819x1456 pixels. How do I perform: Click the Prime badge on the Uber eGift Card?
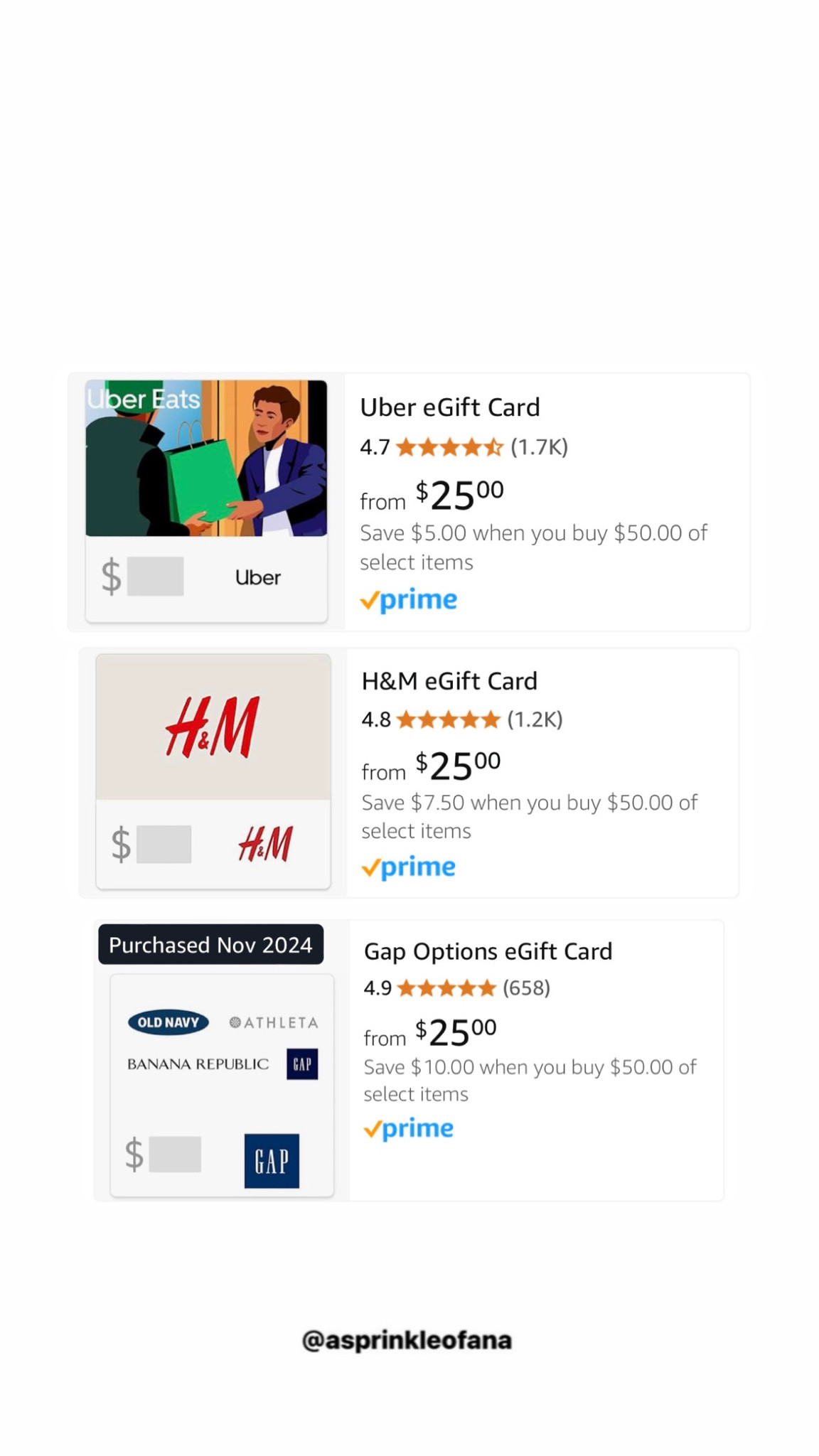click(409, 599)
